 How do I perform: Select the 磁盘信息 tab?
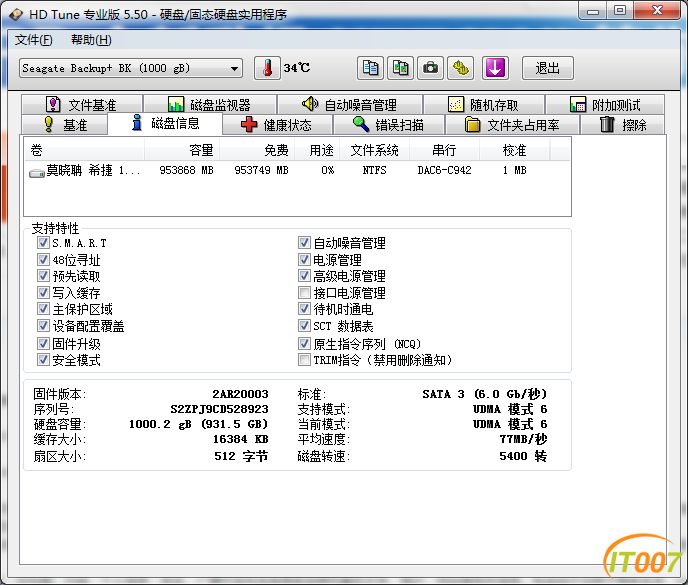(x=165, y=123)
